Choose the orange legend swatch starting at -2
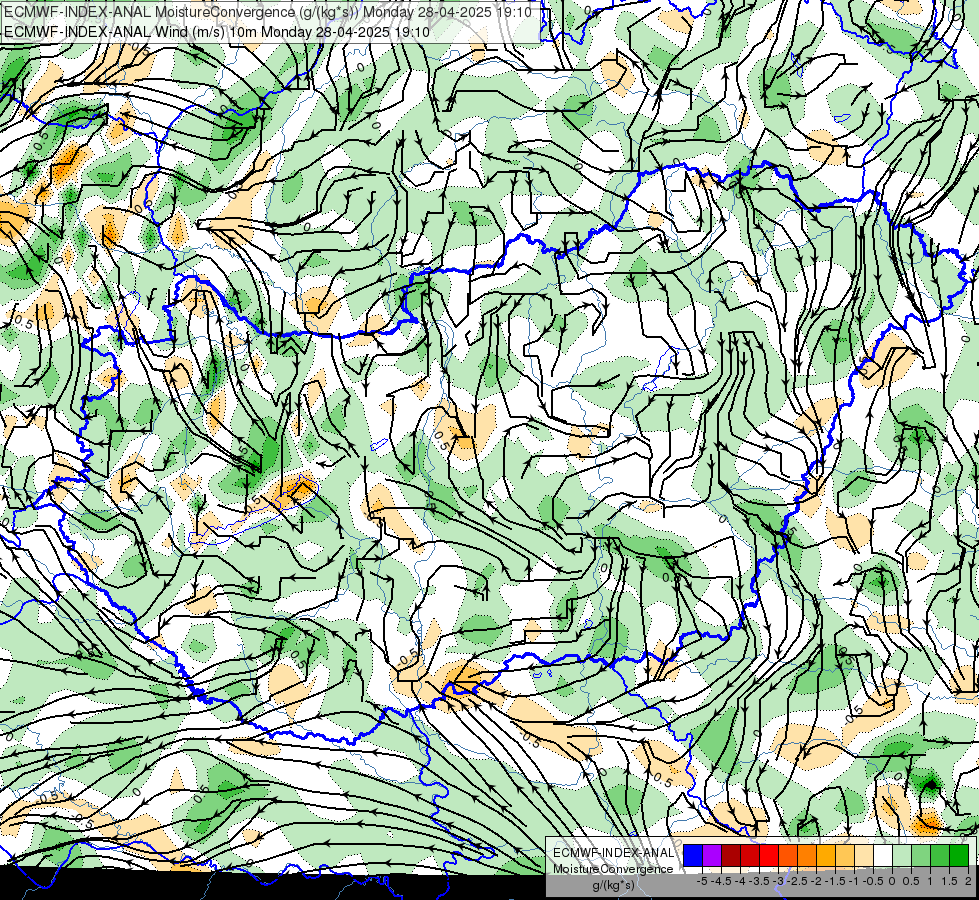 pos(807,856)
